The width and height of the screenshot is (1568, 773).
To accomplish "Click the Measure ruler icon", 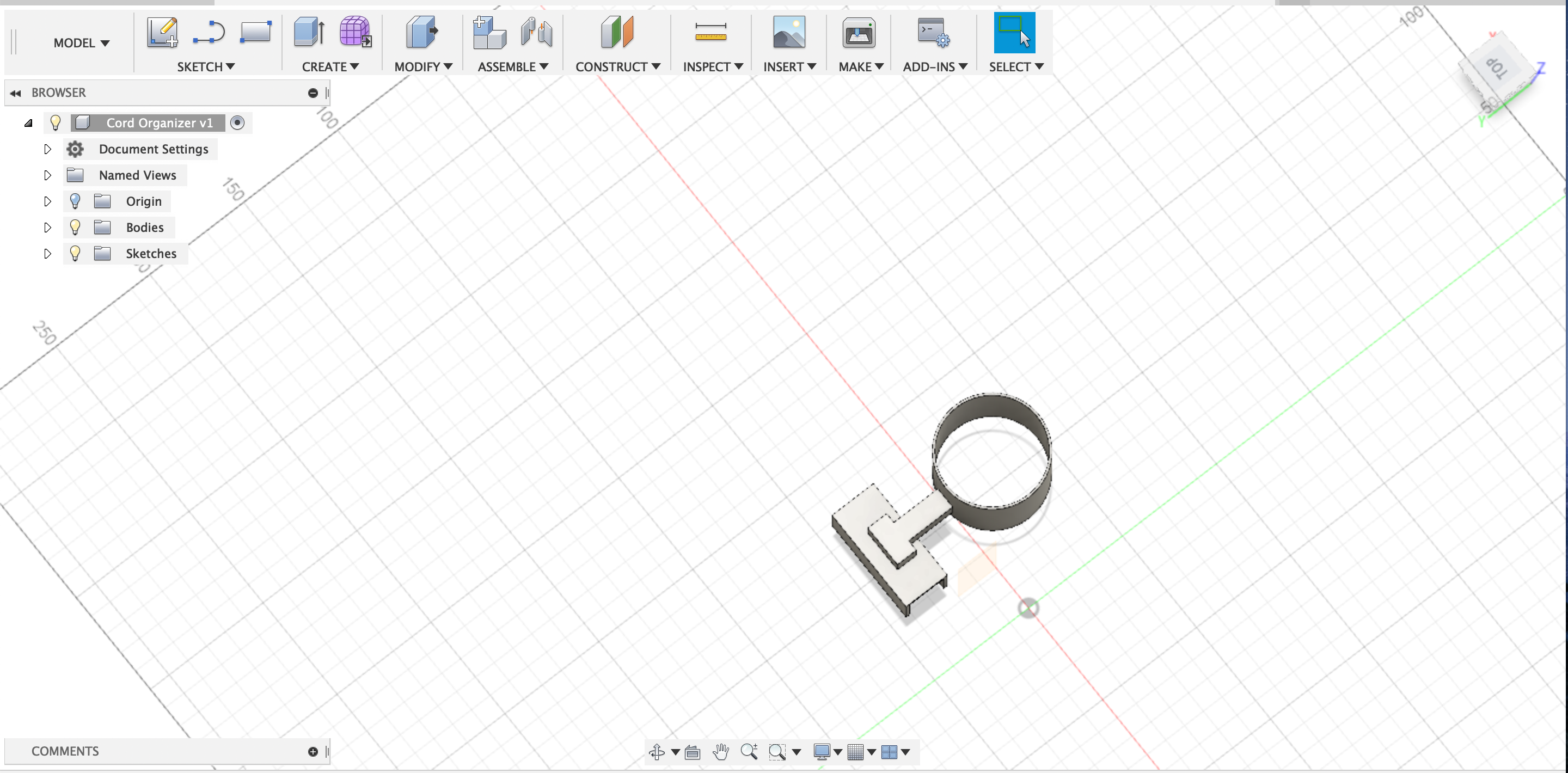I will click(x=710, y=32).
